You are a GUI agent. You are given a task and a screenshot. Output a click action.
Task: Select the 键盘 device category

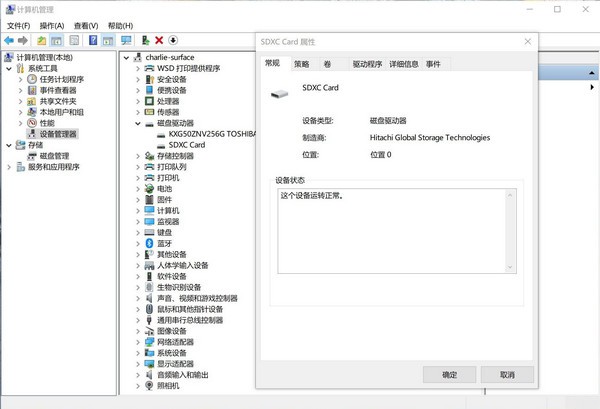click(x=165, y=232)
